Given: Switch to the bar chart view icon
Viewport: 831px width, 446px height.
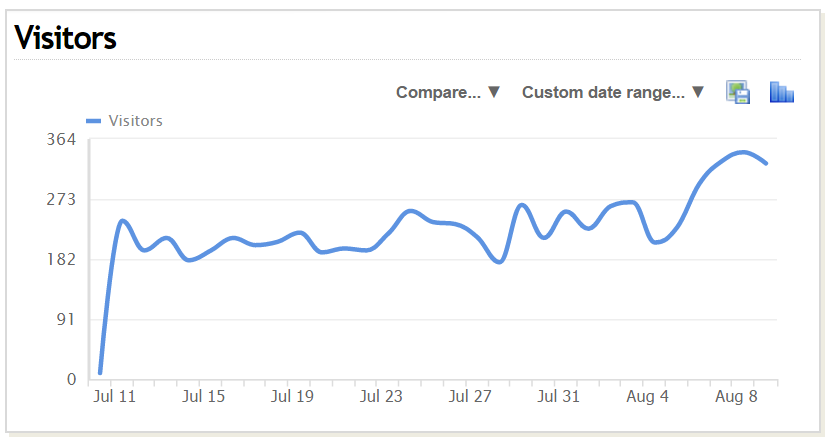Looking at the screenshot, I should click(x=781, y=93).
